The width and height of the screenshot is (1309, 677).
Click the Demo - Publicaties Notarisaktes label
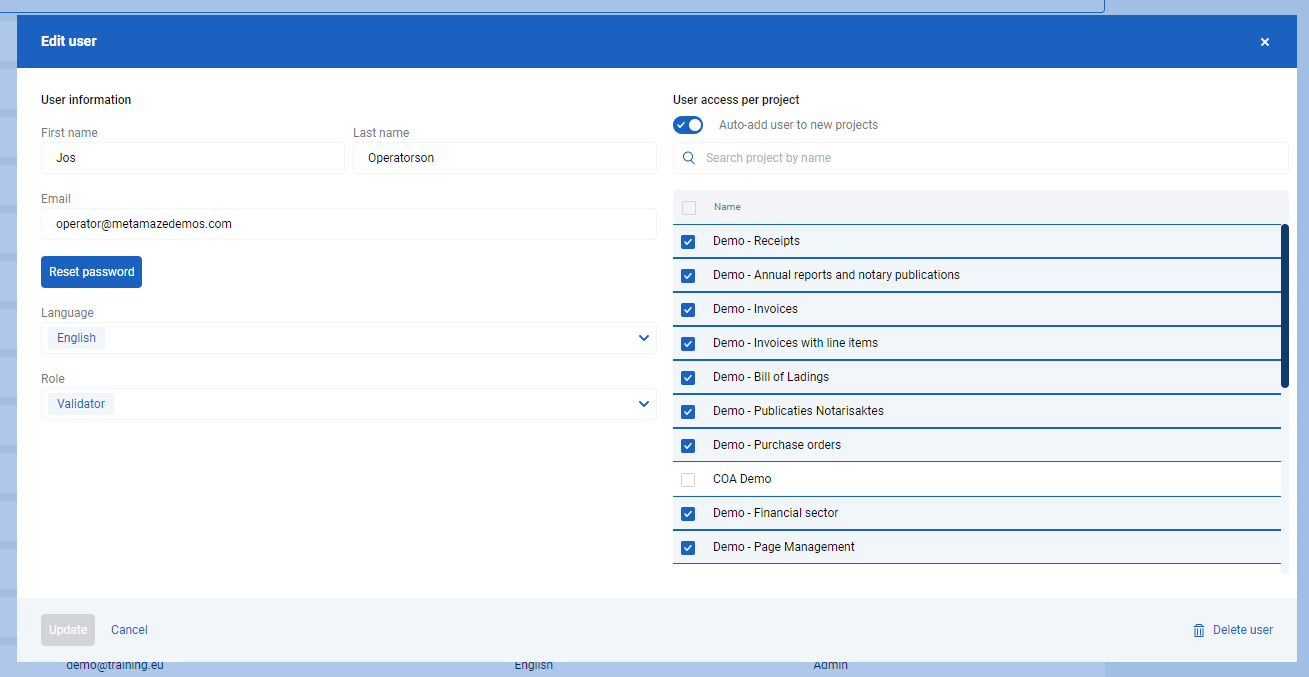click(x=798, y=411)
